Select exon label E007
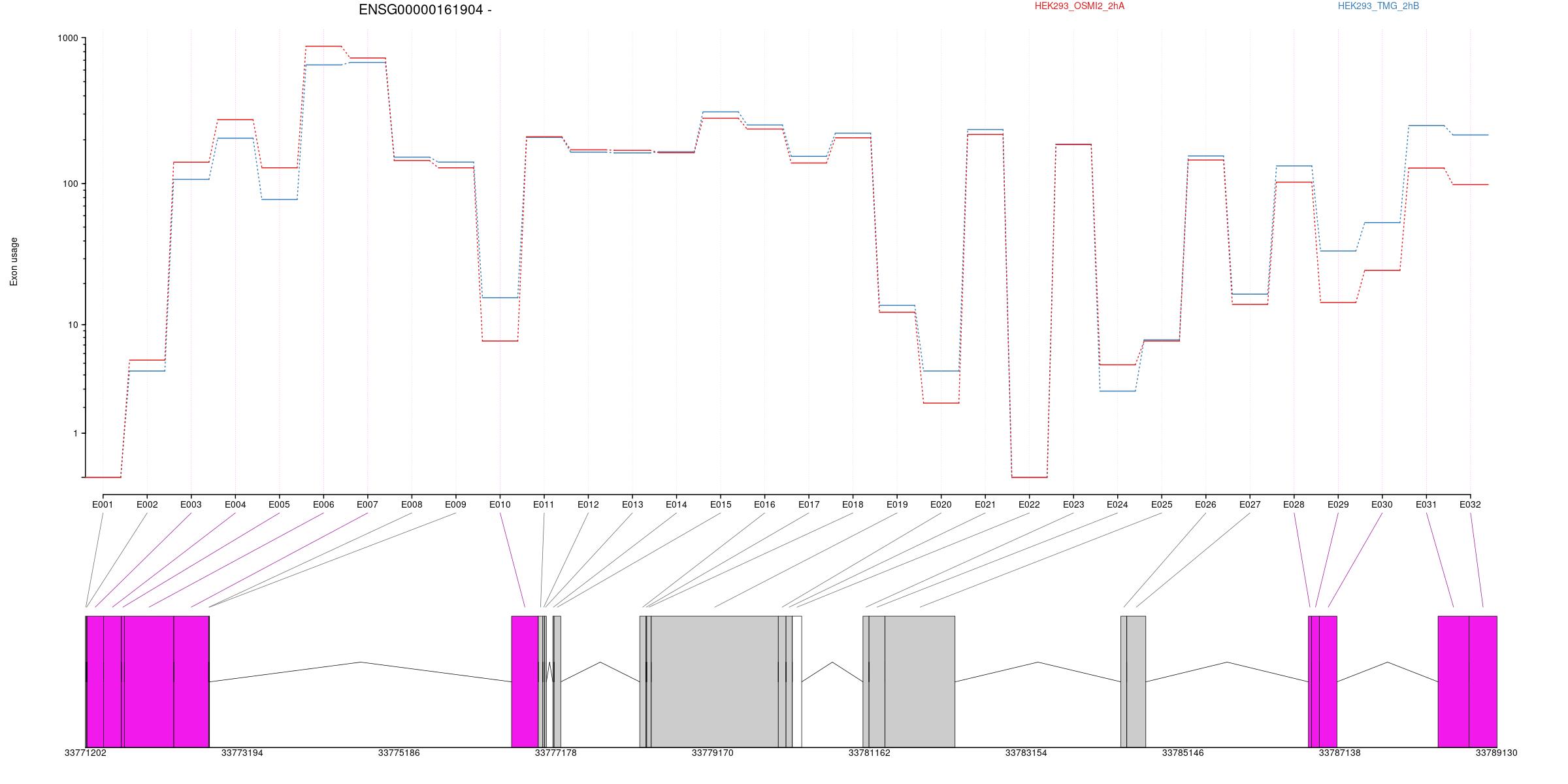Viewport: 1568px width, 784px height. tap(367, 504)
